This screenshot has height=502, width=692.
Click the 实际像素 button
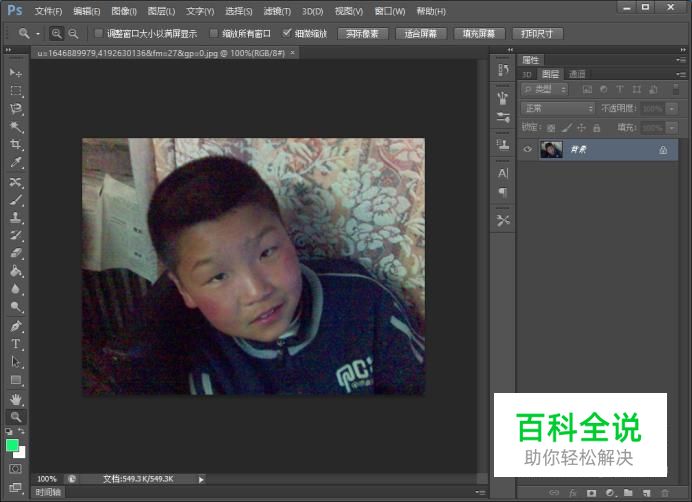pyautogui.click(x=362, y=34)
